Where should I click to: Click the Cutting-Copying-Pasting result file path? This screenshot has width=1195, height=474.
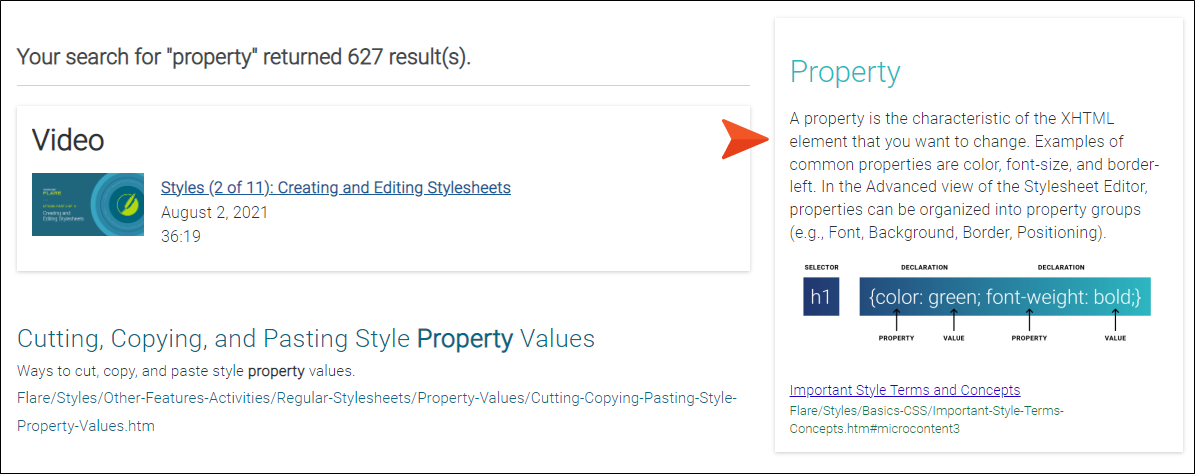click(376, 412)
